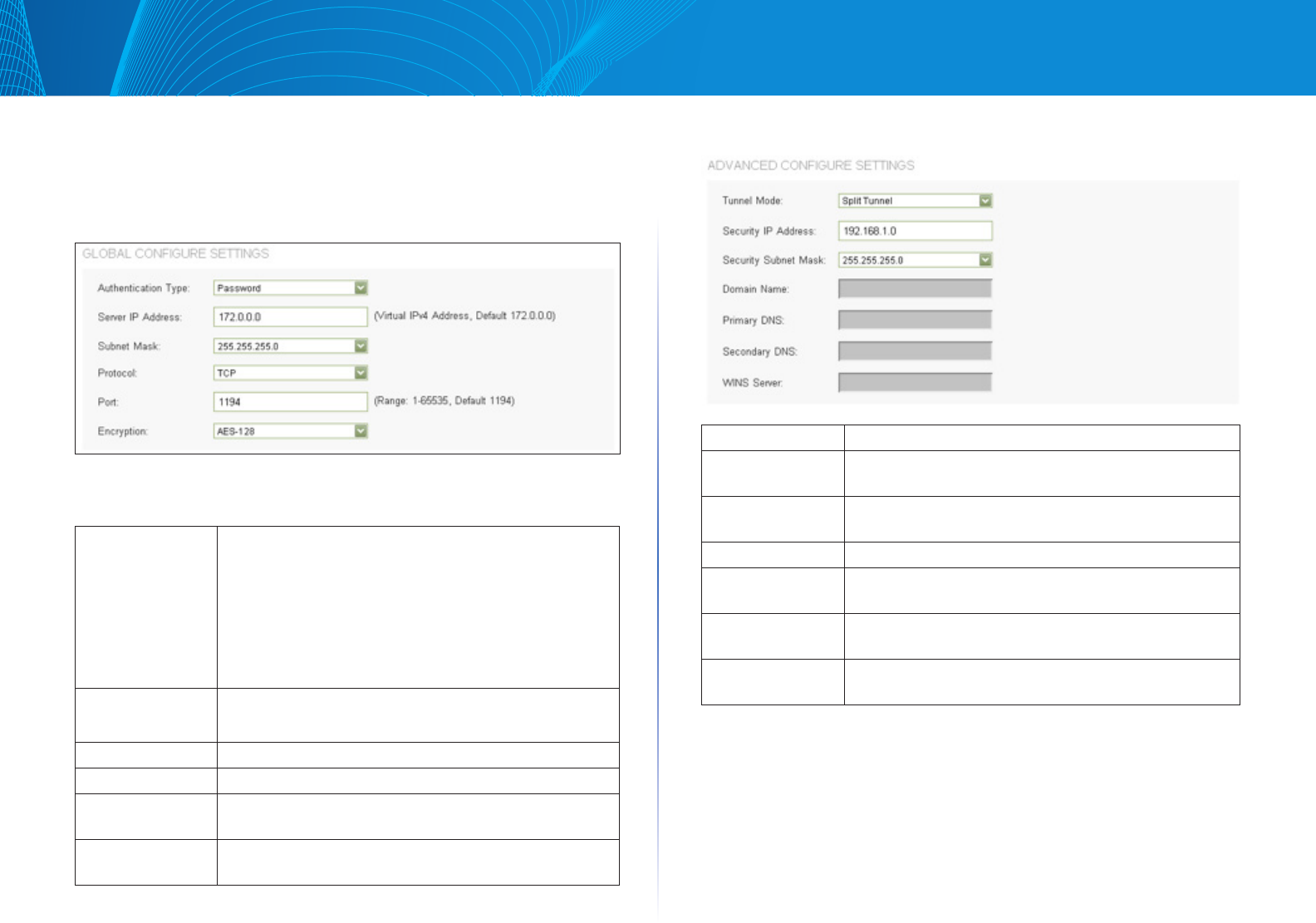This screenshot has height=923, width=1316.
Task: Click the Encryption dropdown arrow
Action: pyautogui.click(x=361, y=431)
